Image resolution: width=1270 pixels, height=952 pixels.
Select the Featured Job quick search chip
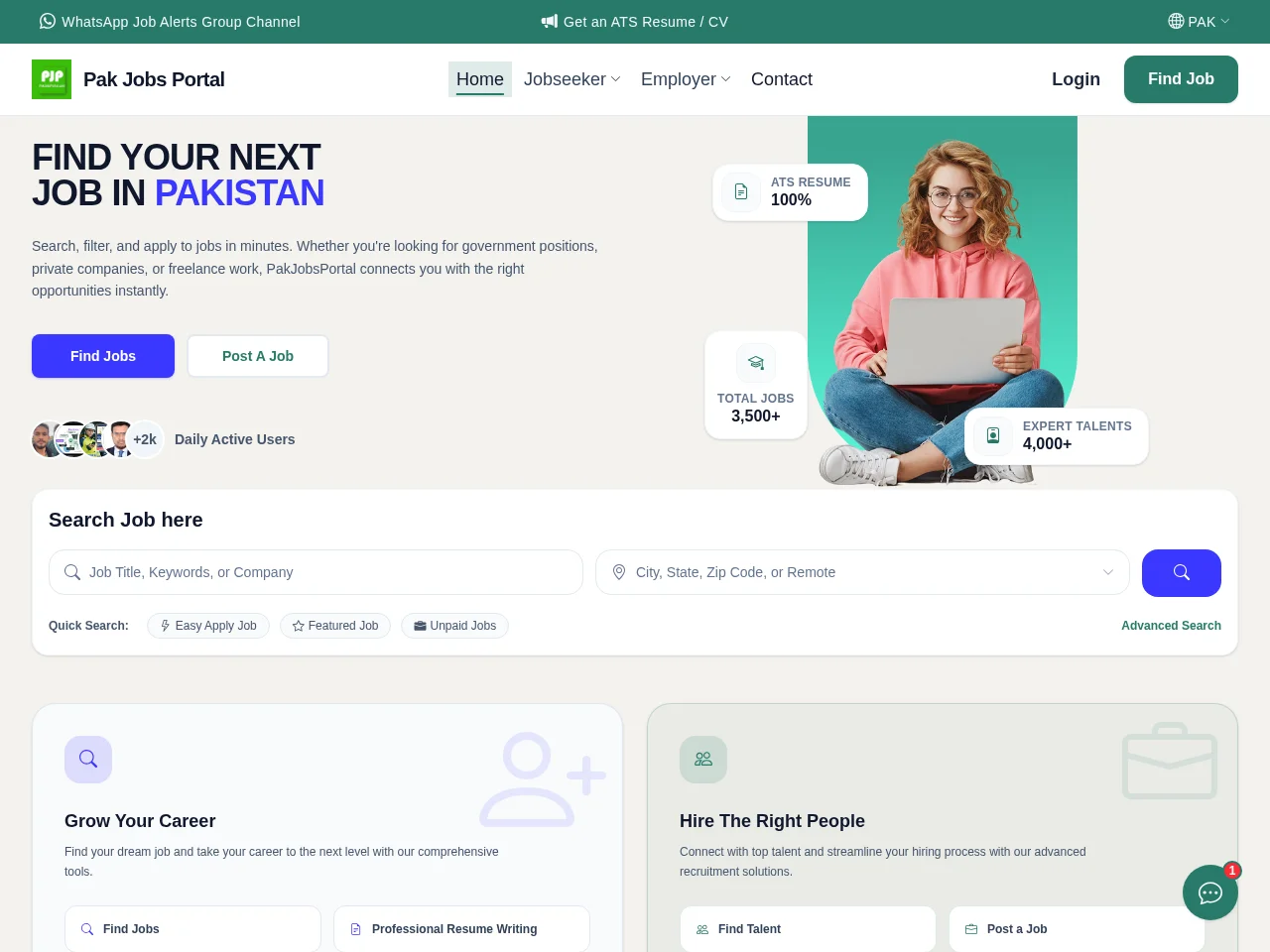pos(335,626)
